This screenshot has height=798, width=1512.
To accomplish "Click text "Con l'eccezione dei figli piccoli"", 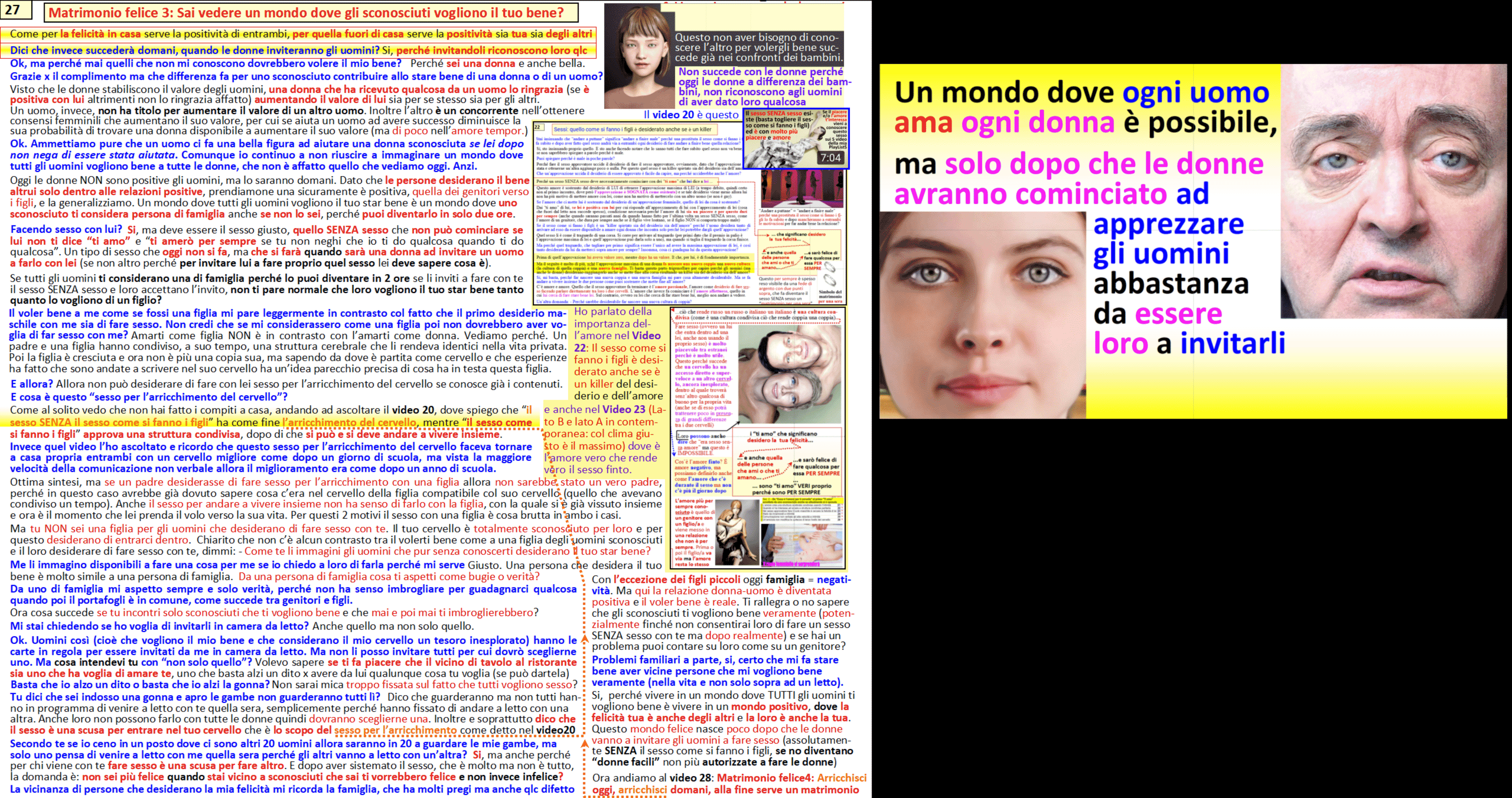I will click(665, 580).
